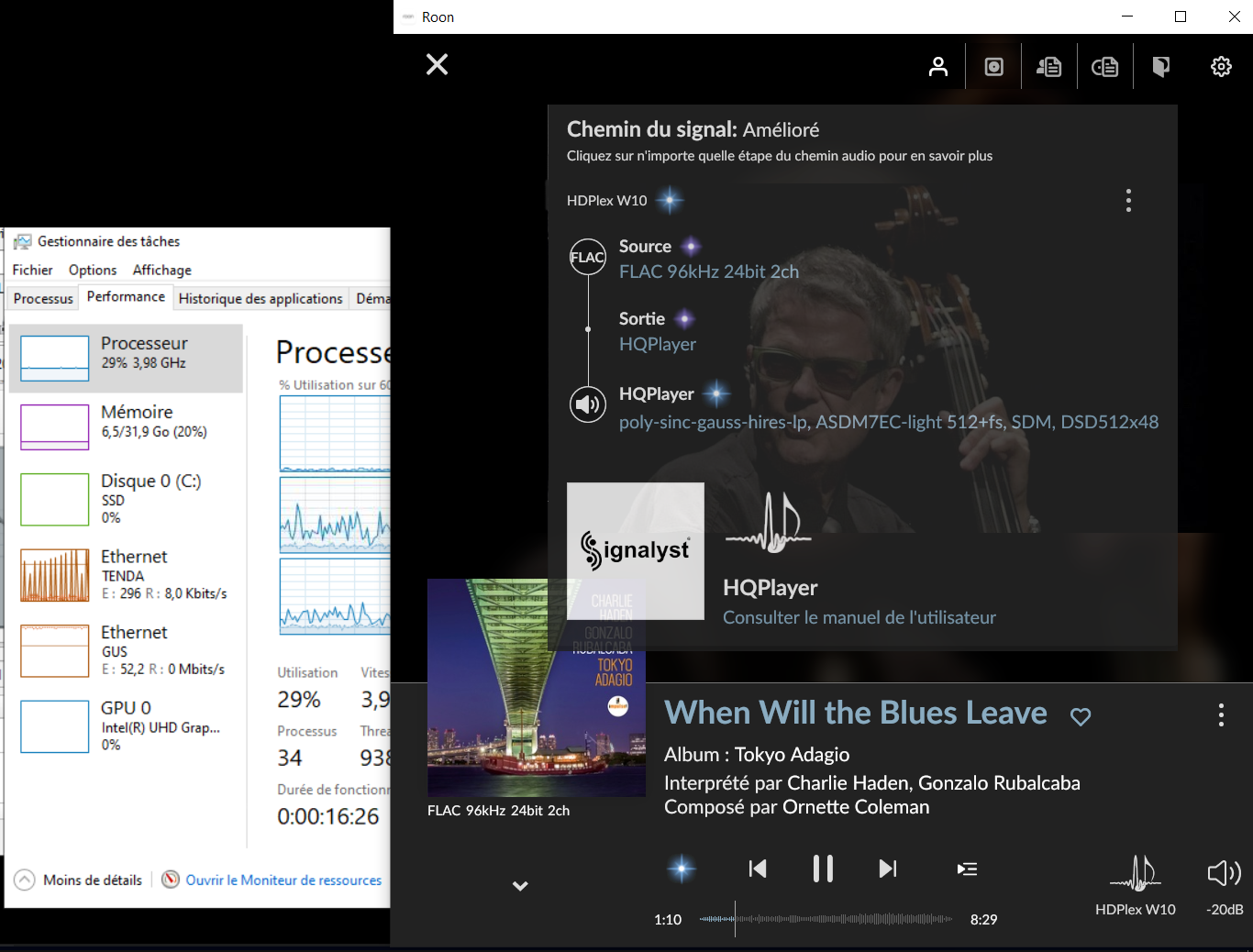Viewport: 1253px width, 952px height.
Task: Open the HDPlex W10 three-dot menu
Action: (x=1128, y=200)
